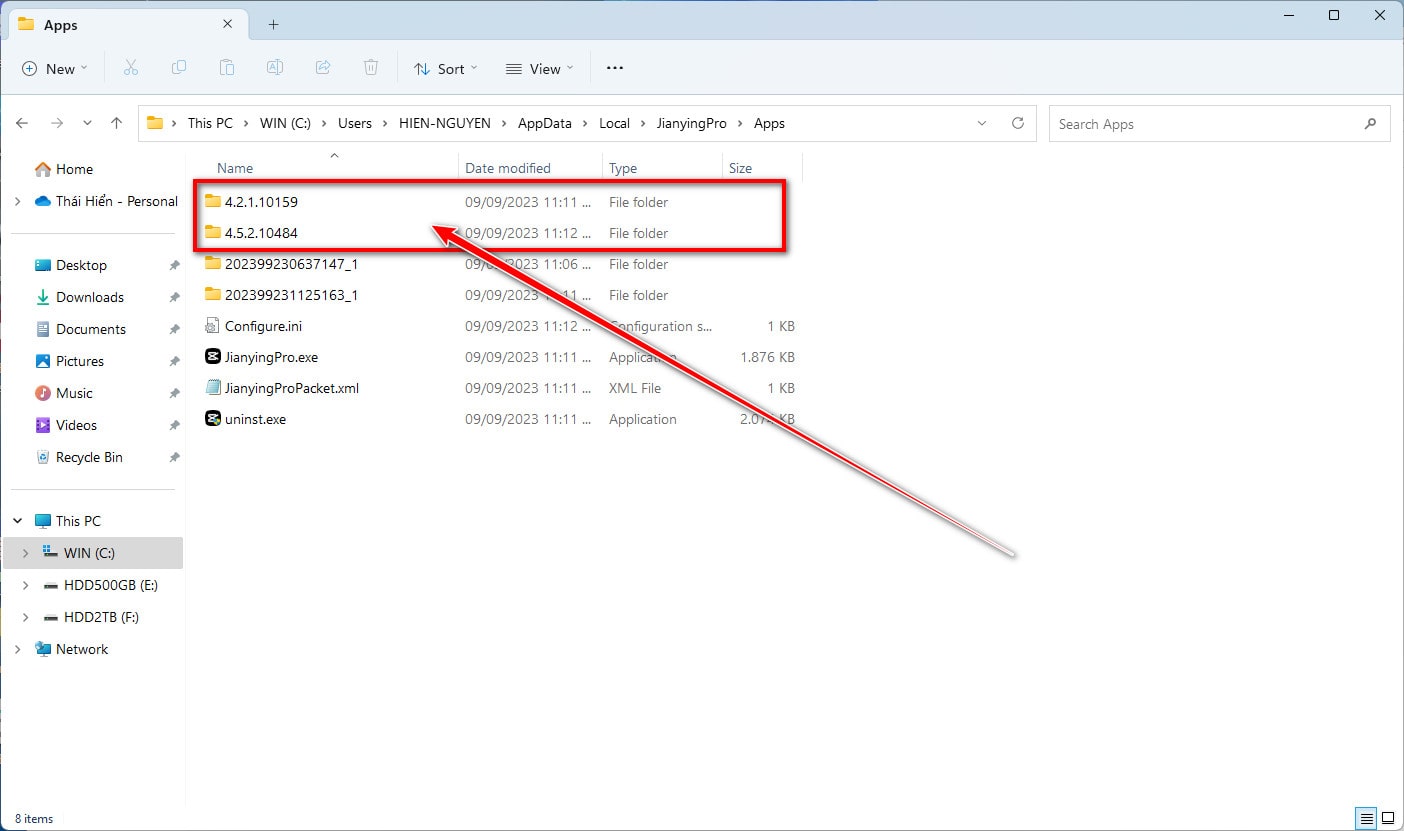
Task: Open Pictures quick access item
Action: click(69, 361)
